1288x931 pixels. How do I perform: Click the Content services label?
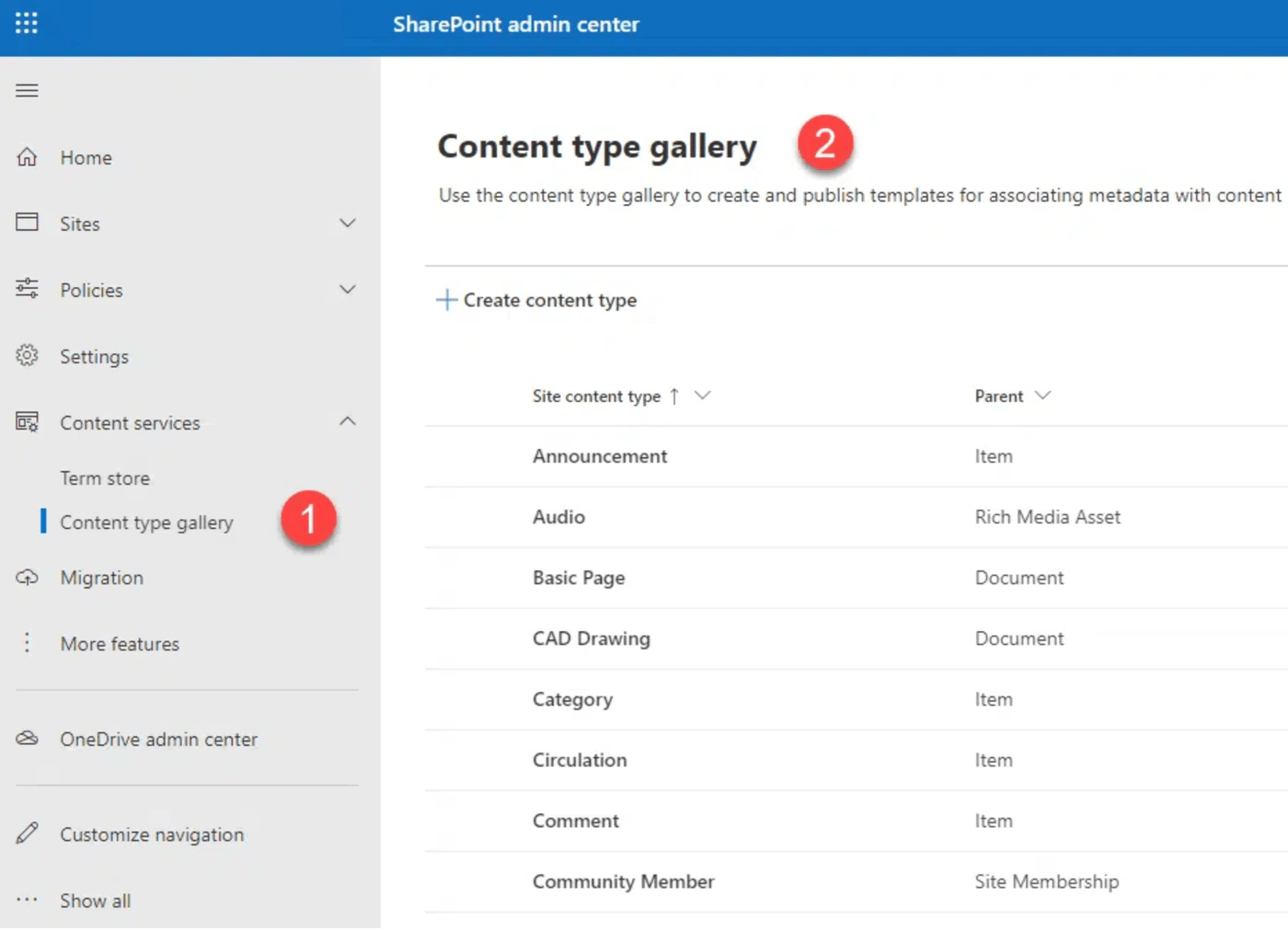(130, 423)
